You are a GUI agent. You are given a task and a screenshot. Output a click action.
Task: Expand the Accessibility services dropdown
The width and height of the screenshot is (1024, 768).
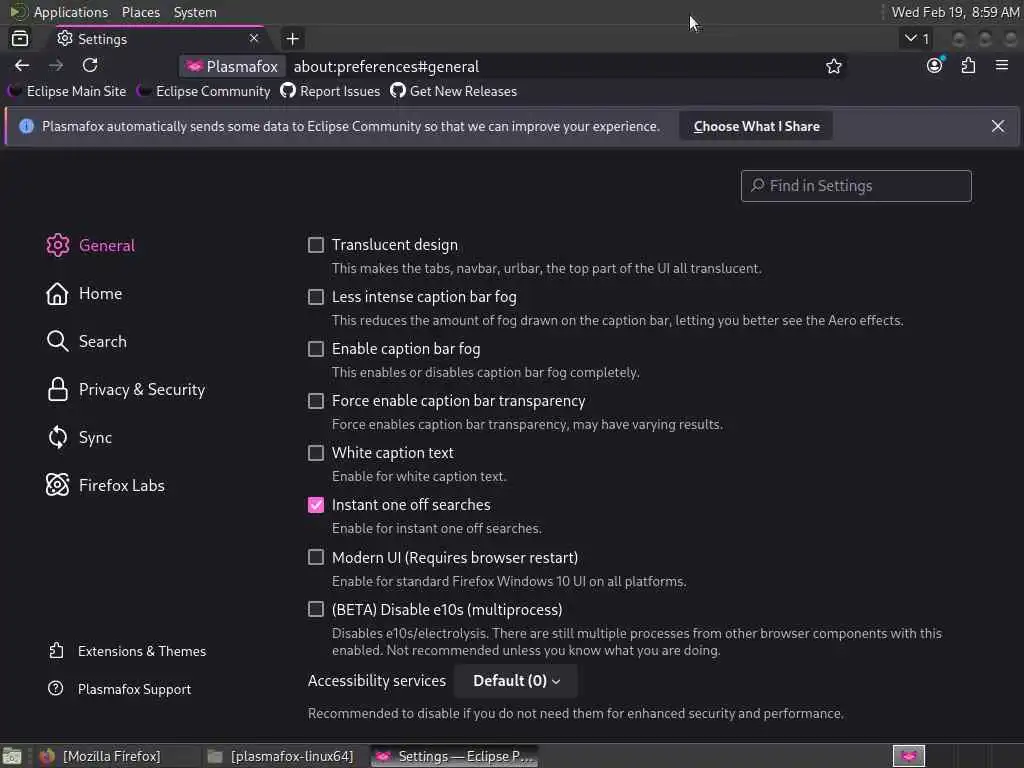tap(516, 681)
